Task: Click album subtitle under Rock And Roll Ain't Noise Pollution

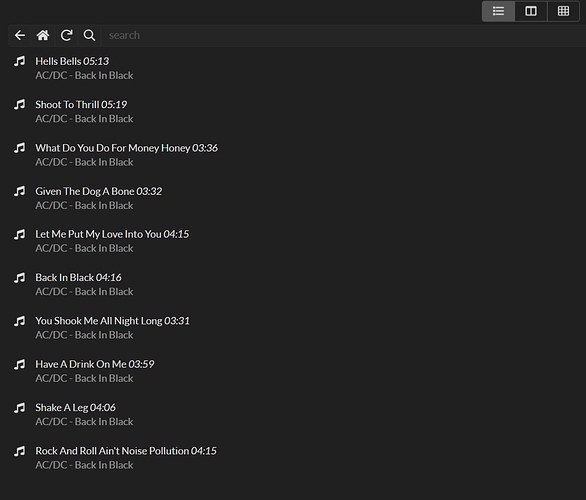Action: click(x=84, y=465)
